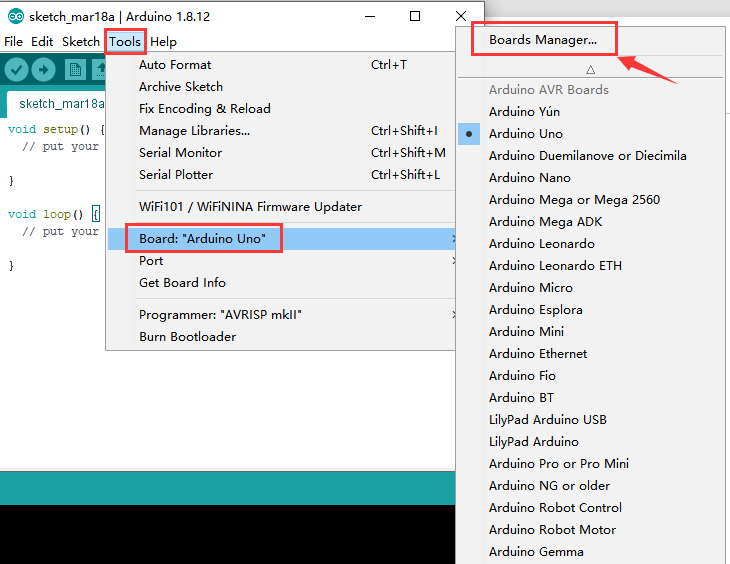Click the New sketch toolbar icon

pos(75,70)
